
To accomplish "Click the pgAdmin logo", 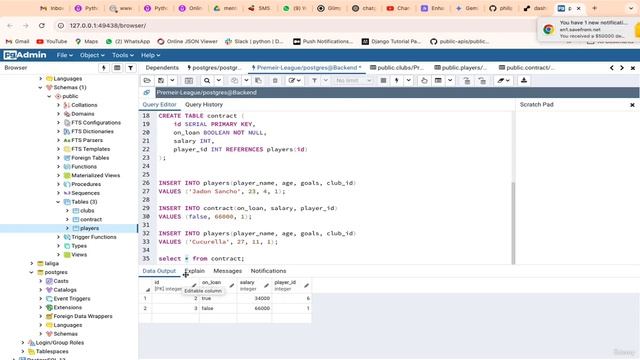I will coord(25,55).
